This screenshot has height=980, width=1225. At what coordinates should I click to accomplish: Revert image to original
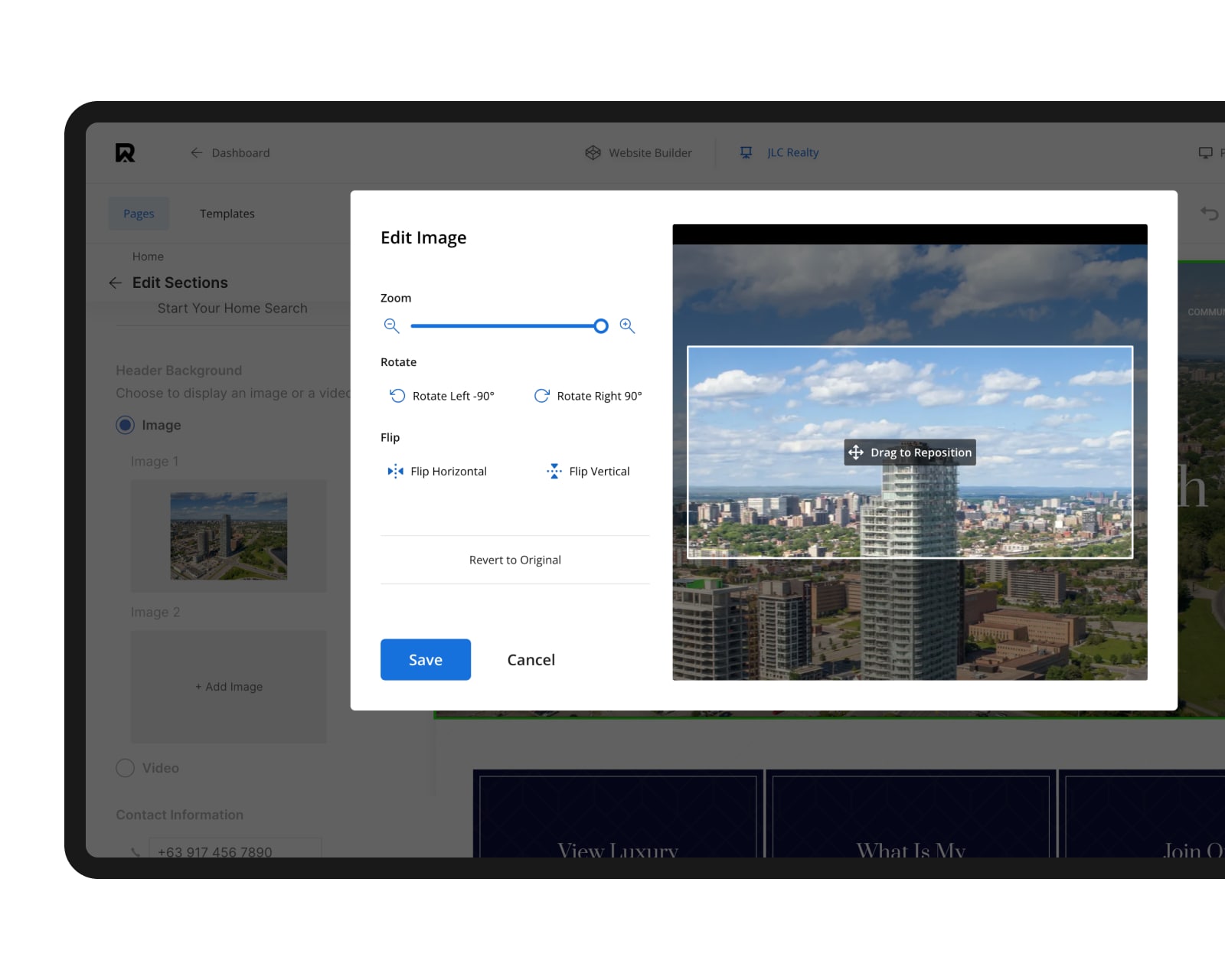coord(514,560)
